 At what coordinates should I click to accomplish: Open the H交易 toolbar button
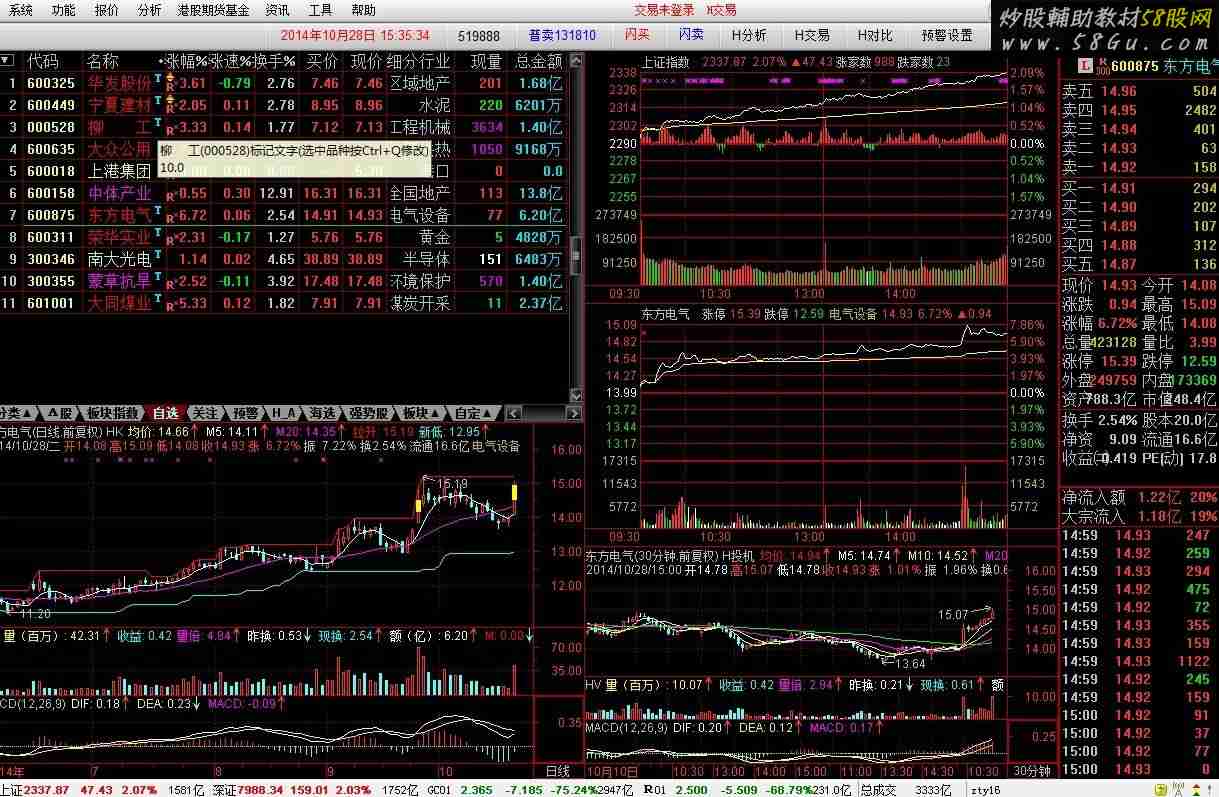pos(812,35)
